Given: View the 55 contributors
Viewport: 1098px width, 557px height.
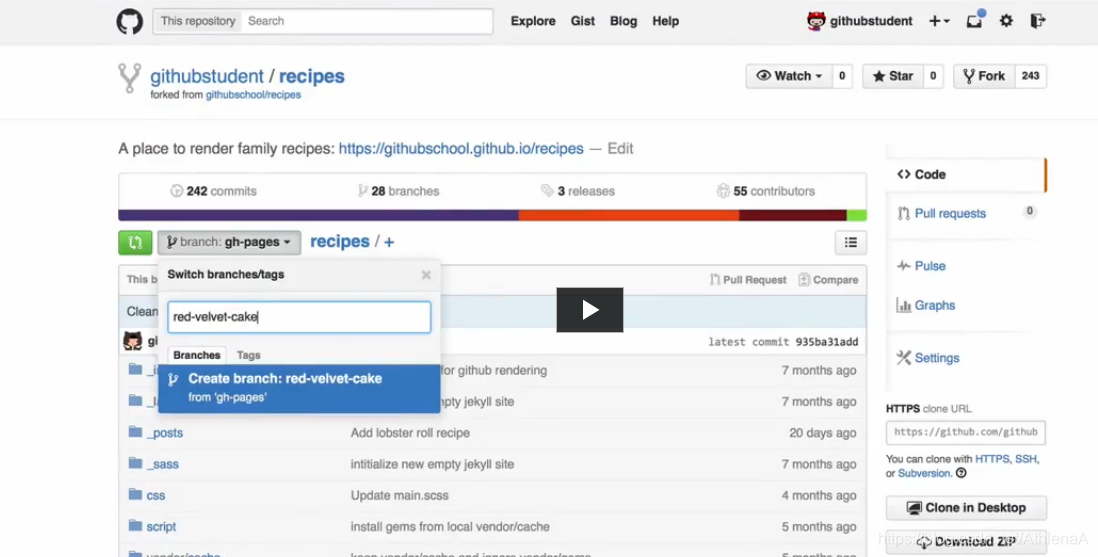Looking at the screenshot, I should tap(765, 191).
